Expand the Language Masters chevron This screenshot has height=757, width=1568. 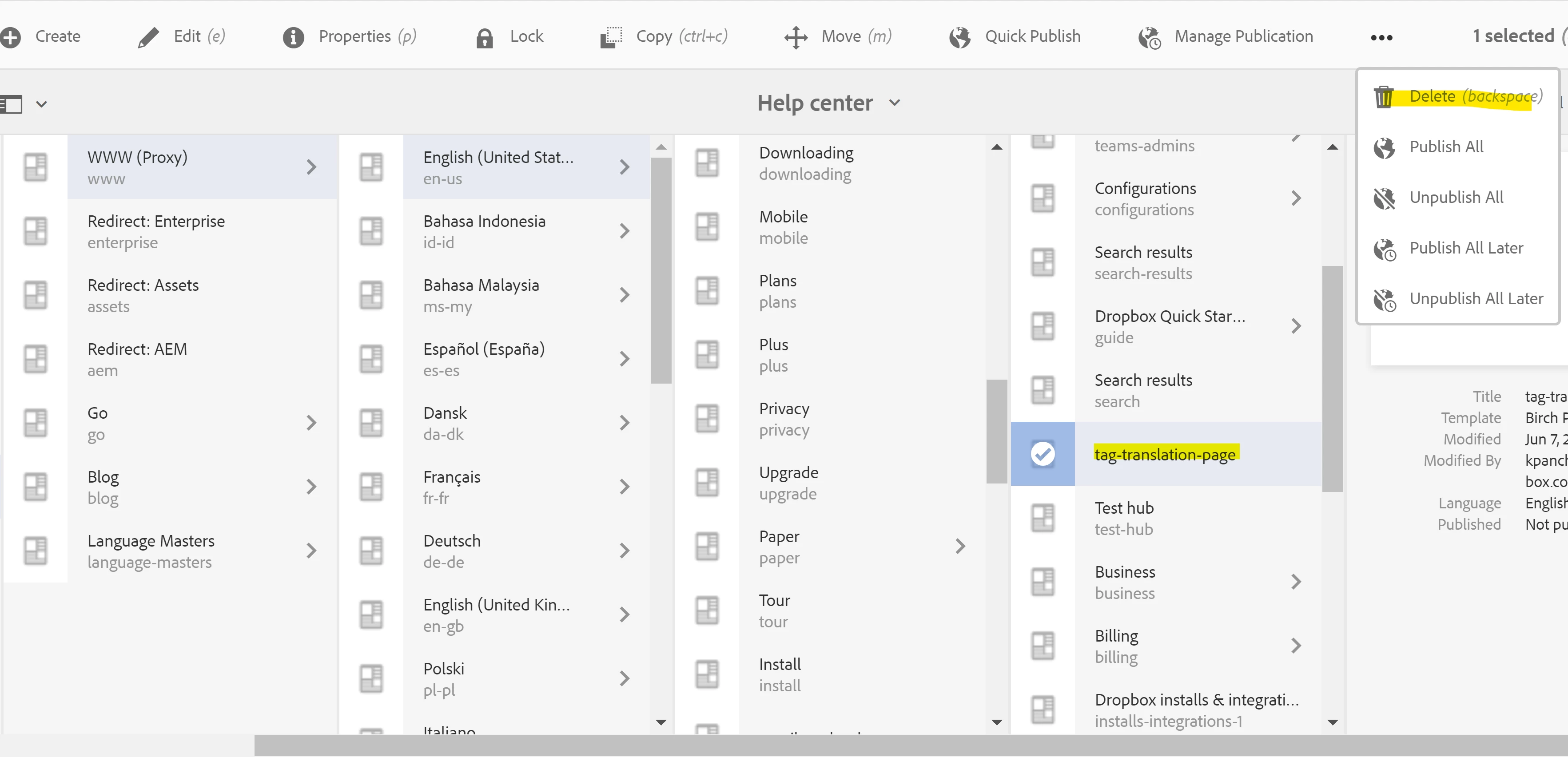click(312, 551)
